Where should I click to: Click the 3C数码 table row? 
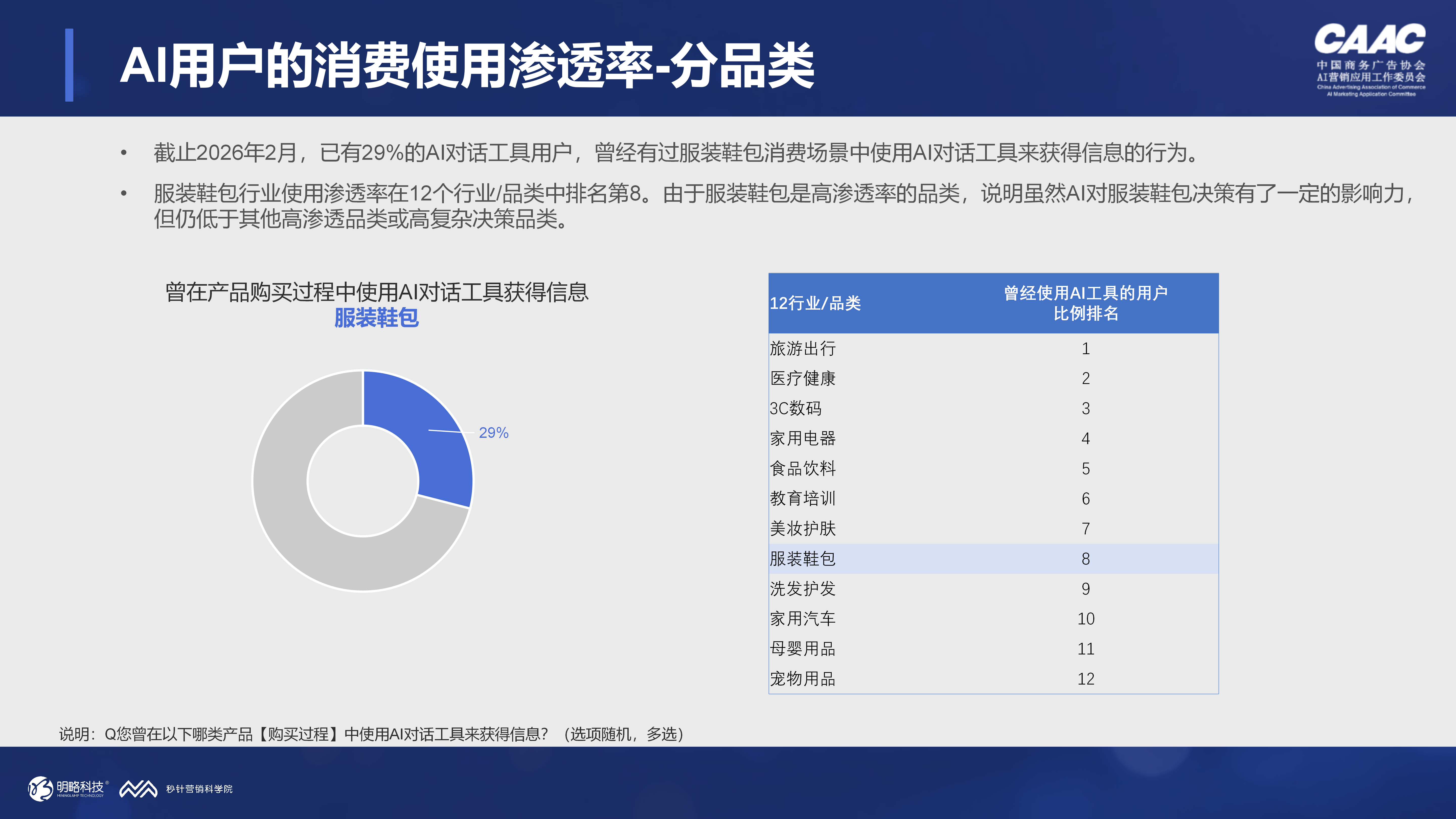(993, 408)
